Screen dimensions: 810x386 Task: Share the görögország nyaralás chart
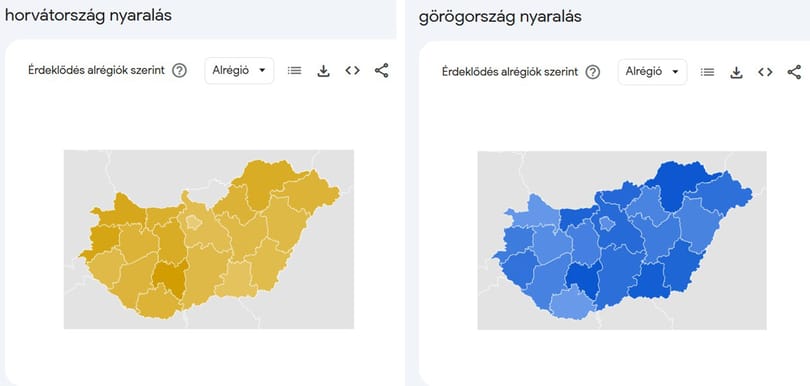pyautogui.click(x=794, y=72)
